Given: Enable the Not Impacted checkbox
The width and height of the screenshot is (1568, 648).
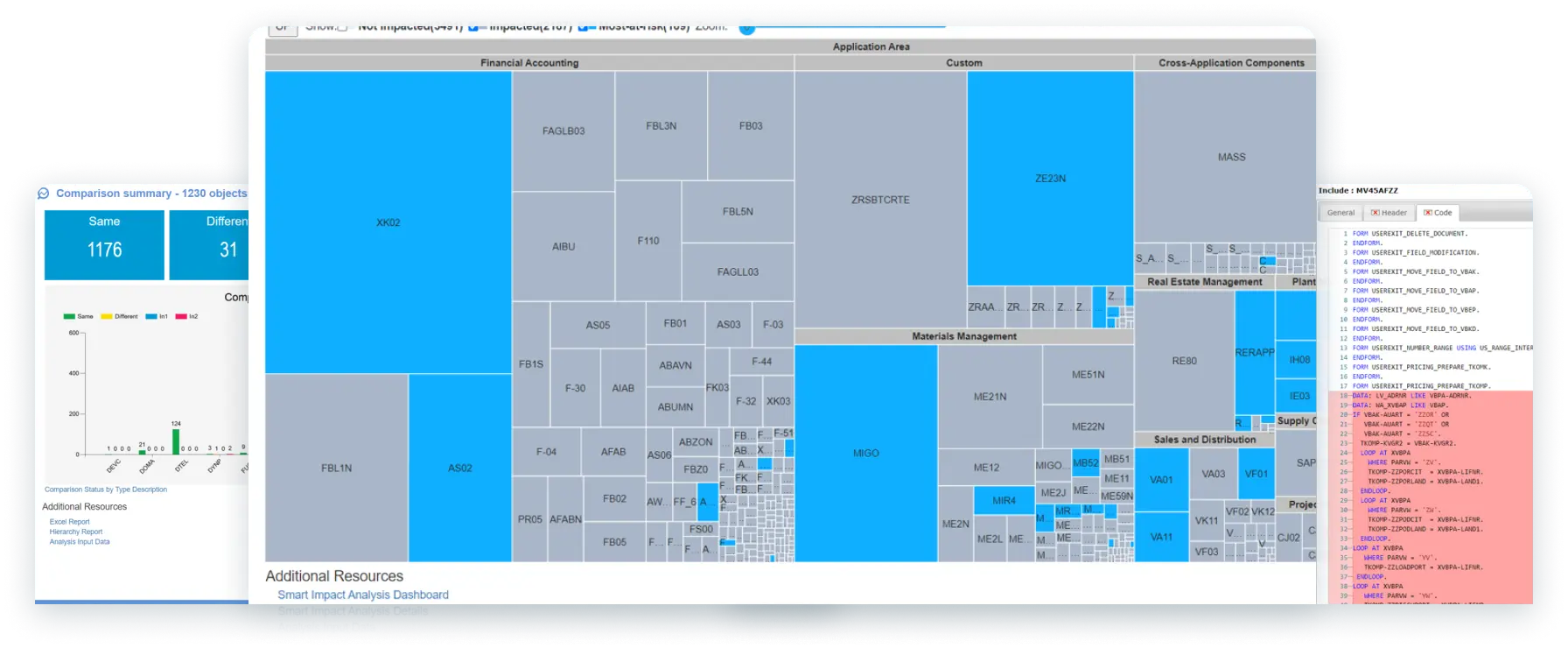Looking at the screenshot, I should pos(342,26).
